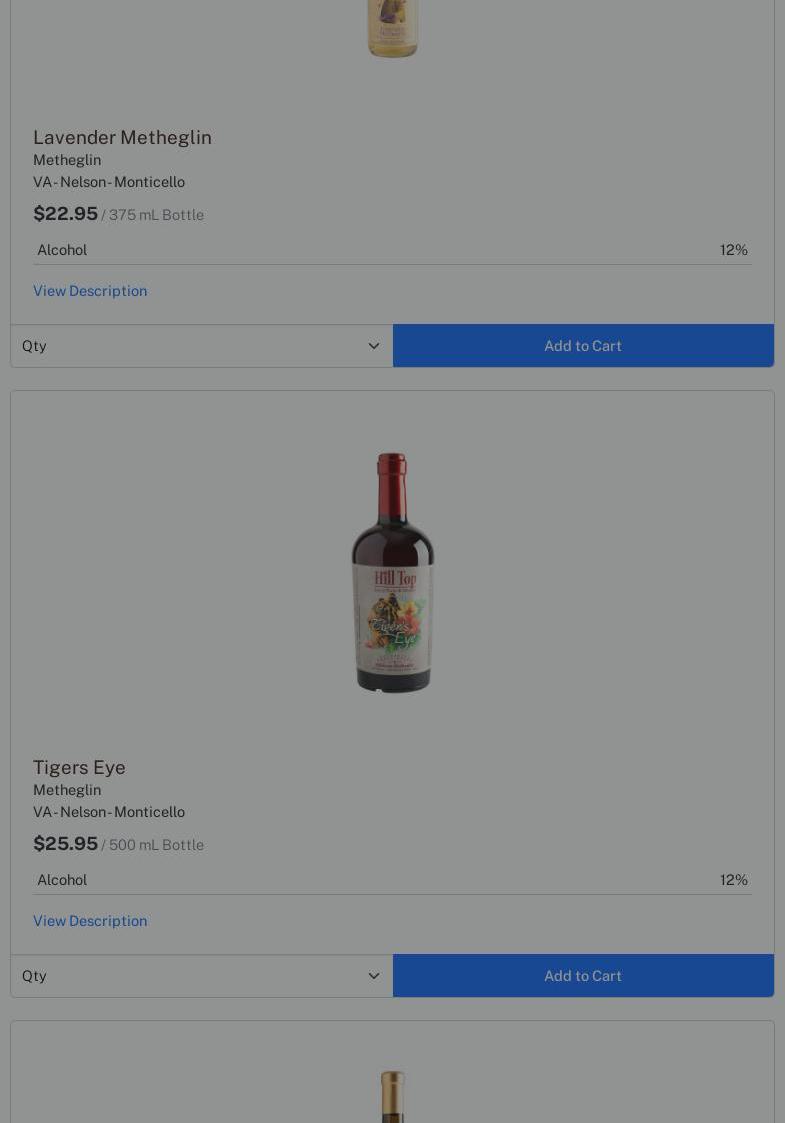Click VA-Nelson-Monticello region under Lavender Metheglin
Screen dimensions: 785x1123
point(109,182)
